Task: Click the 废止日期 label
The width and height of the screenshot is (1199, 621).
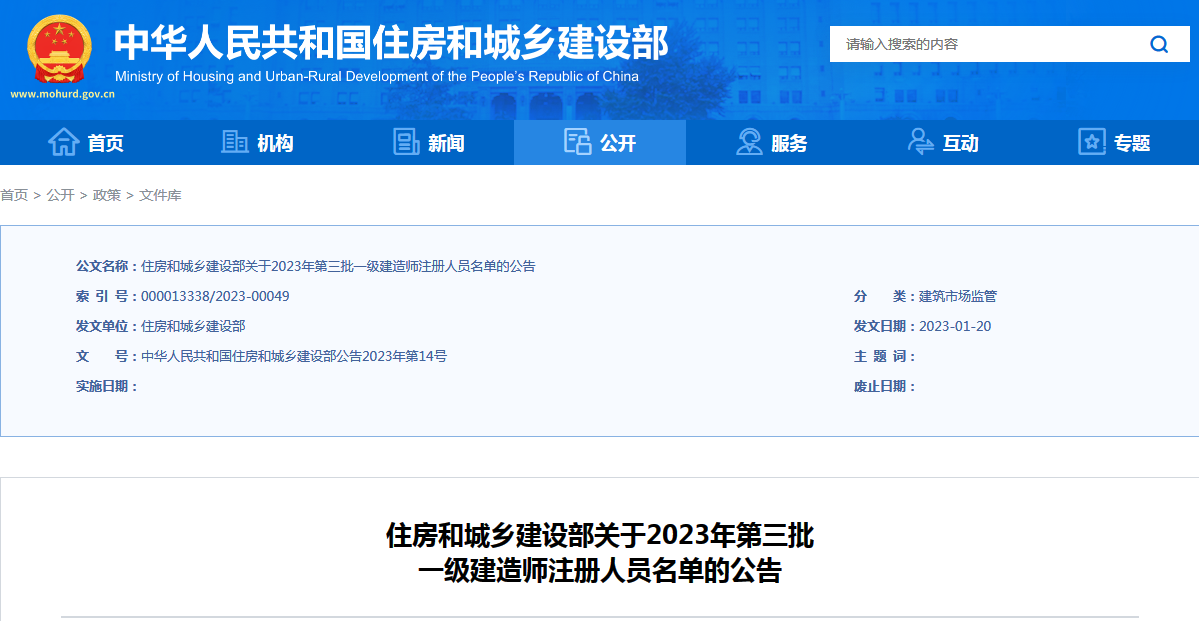Action: pos(885,387)
